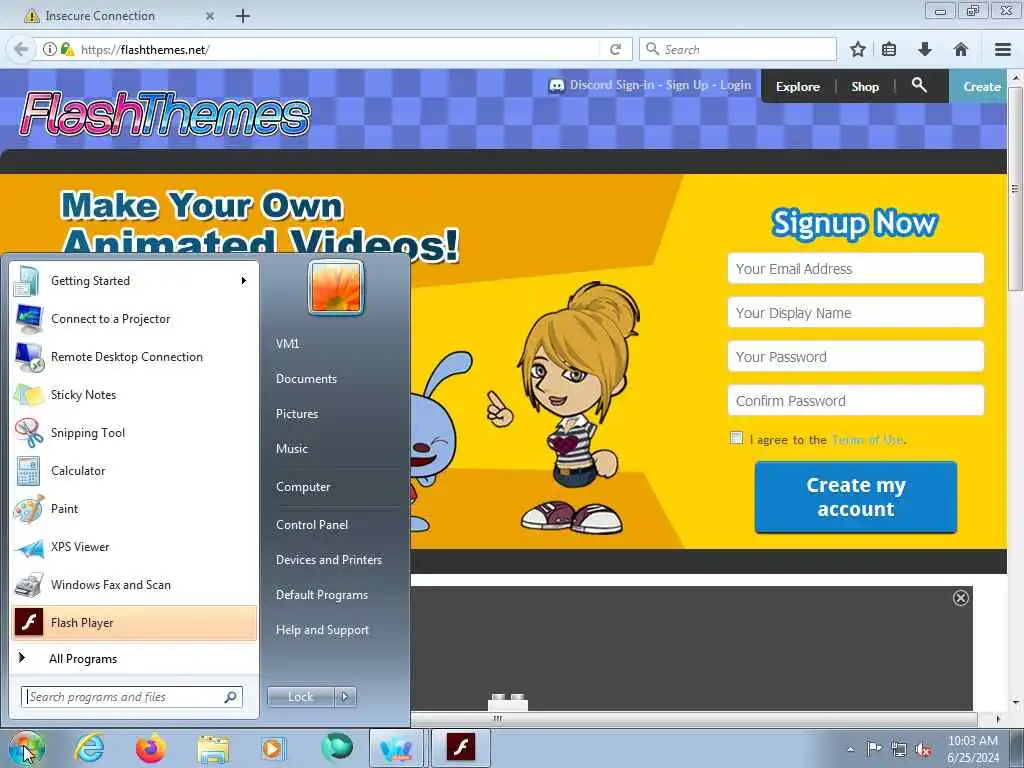Open Connect to a Projector
1024x768 pixels.
click(x=134, y=319)
